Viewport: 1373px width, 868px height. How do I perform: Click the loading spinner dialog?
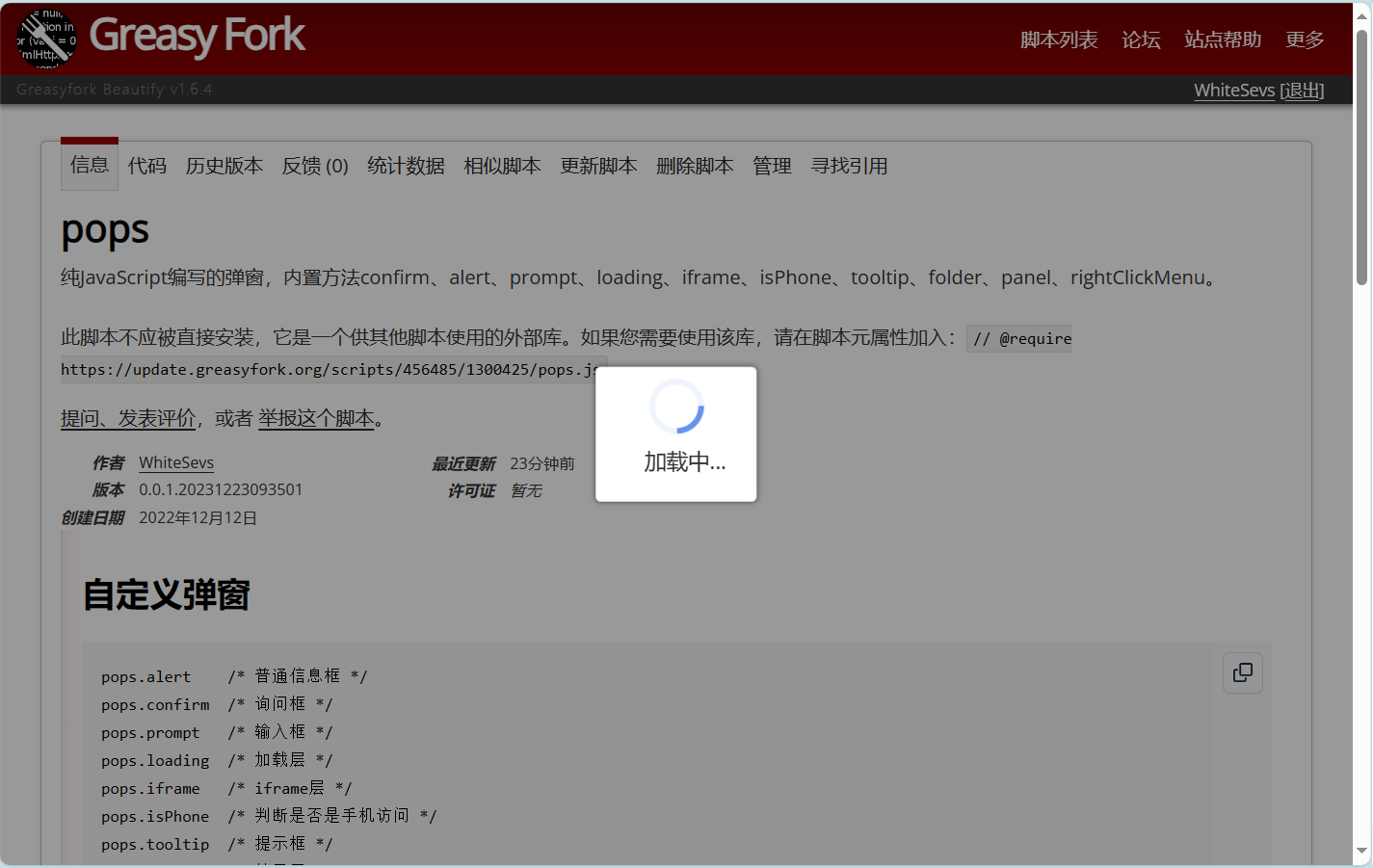(x=675, y=434)
